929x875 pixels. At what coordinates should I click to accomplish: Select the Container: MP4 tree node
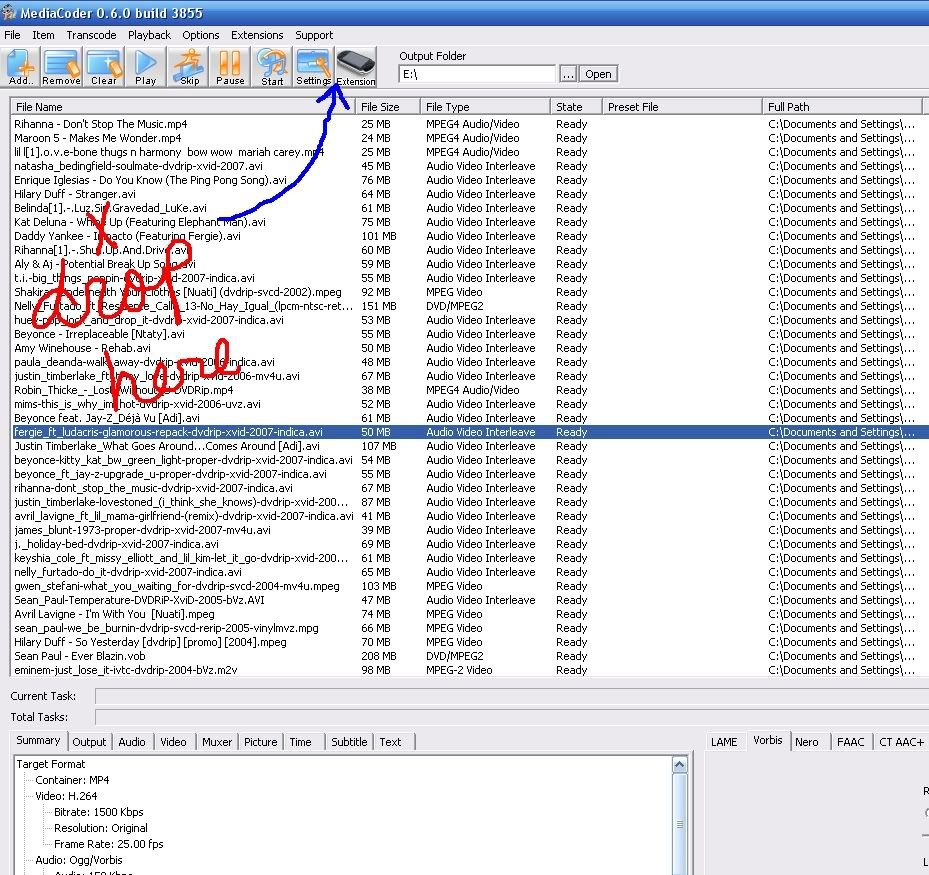(72, 780)
